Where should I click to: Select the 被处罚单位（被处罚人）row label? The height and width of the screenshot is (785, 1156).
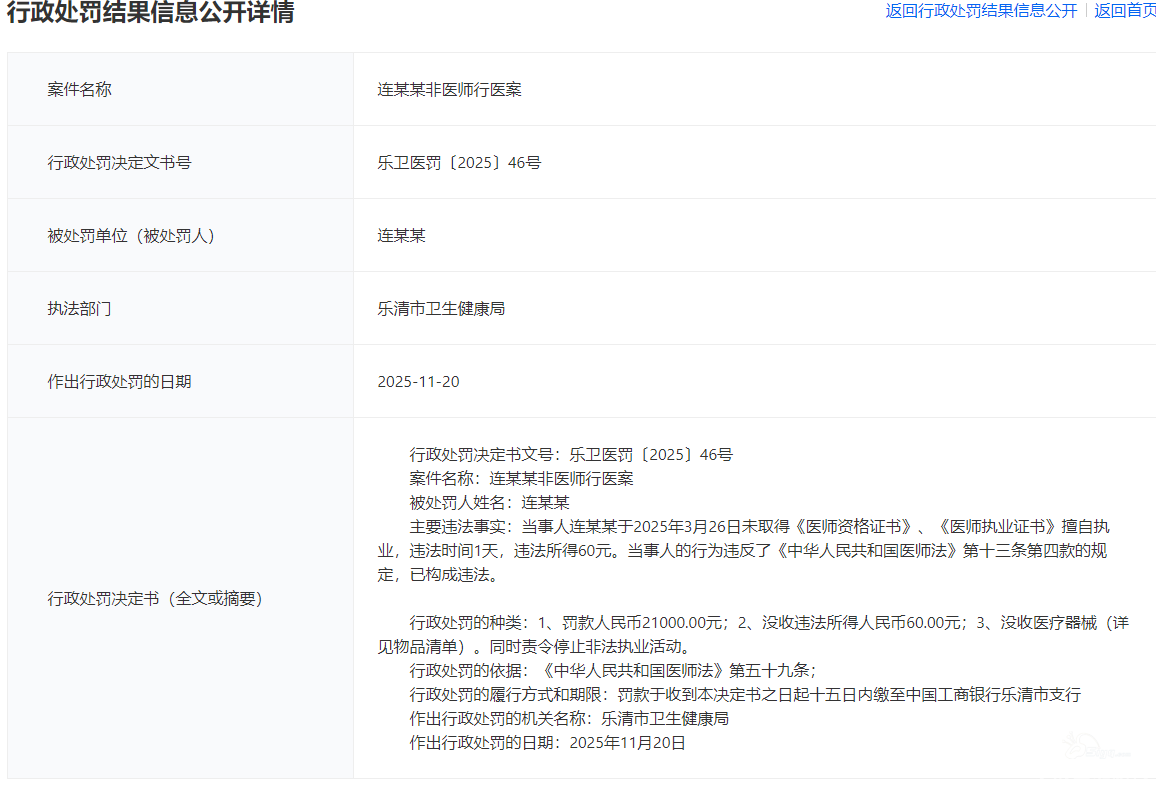[x=131, y=235]
